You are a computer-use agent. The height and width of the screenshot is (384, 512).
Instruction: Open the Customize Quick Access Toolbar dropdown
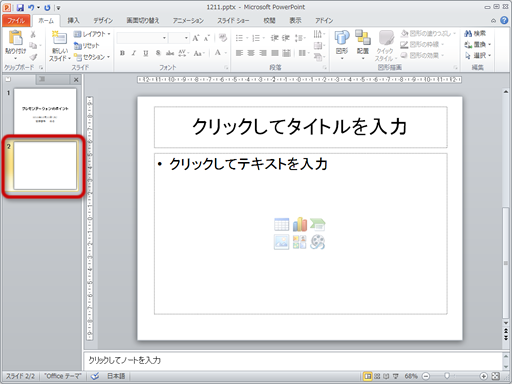[x=58, y=8]
